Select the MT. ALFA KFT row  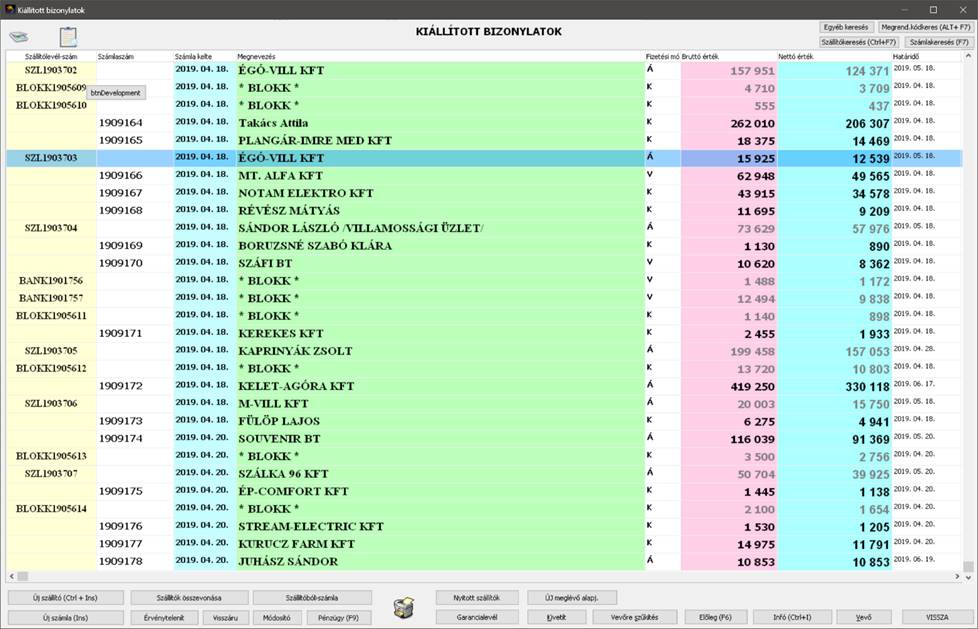coord(484,175)
